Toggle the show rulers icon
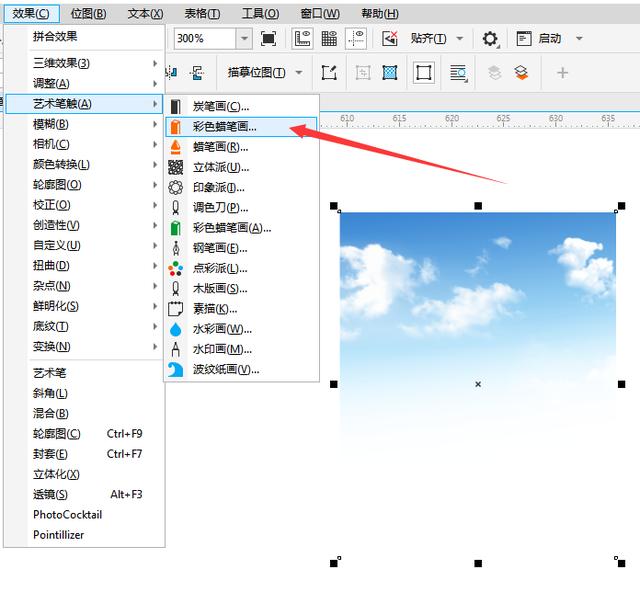 tap(302, 39)
